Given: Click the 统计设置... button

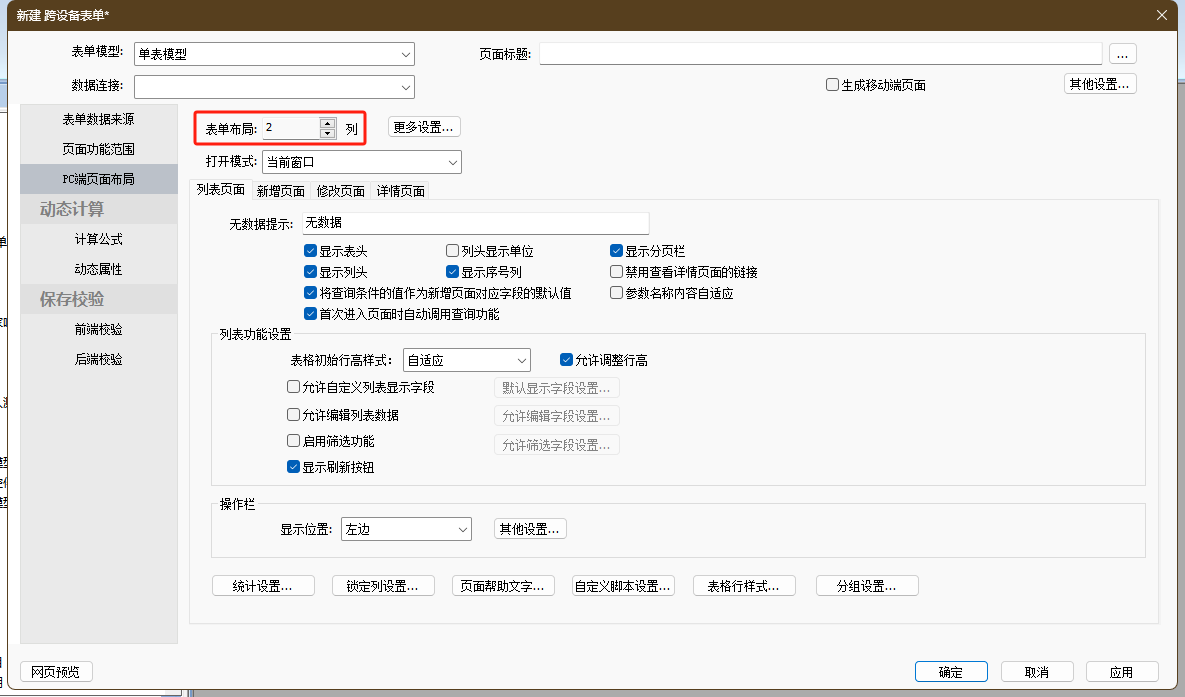Looking at the screenshot, I should click(263, 586).
